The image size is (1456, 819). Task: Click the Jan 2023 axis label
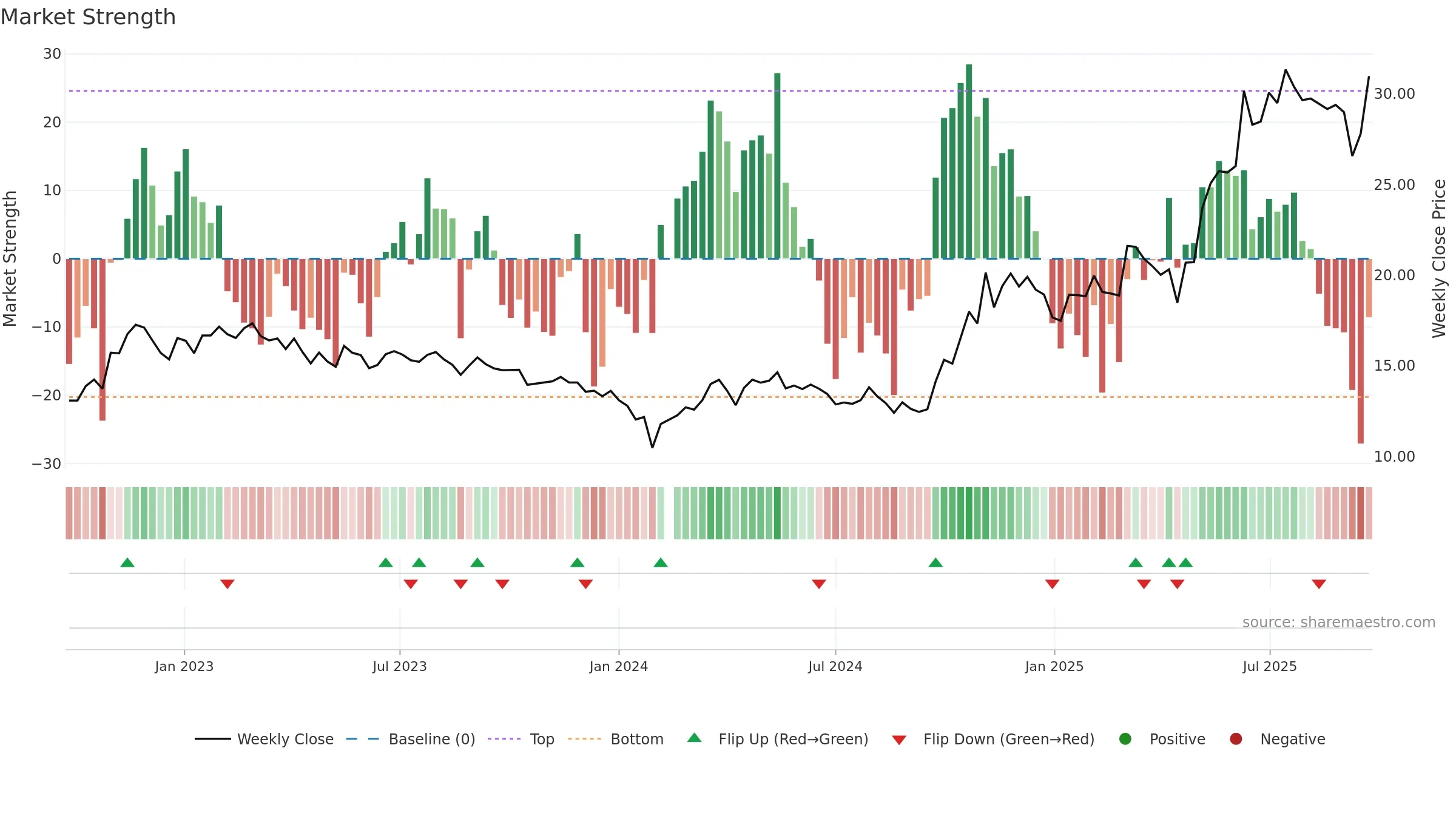[184, 666]
